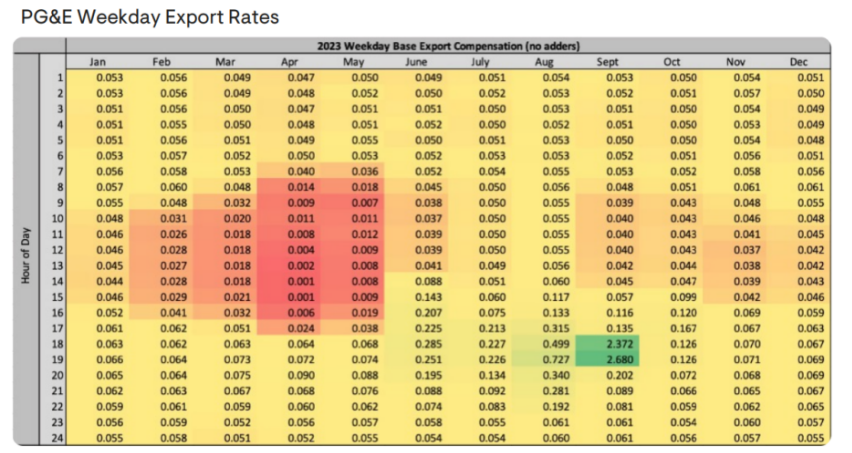Click the PG&E Weekday Export Rates title

(x=141, y=17)
